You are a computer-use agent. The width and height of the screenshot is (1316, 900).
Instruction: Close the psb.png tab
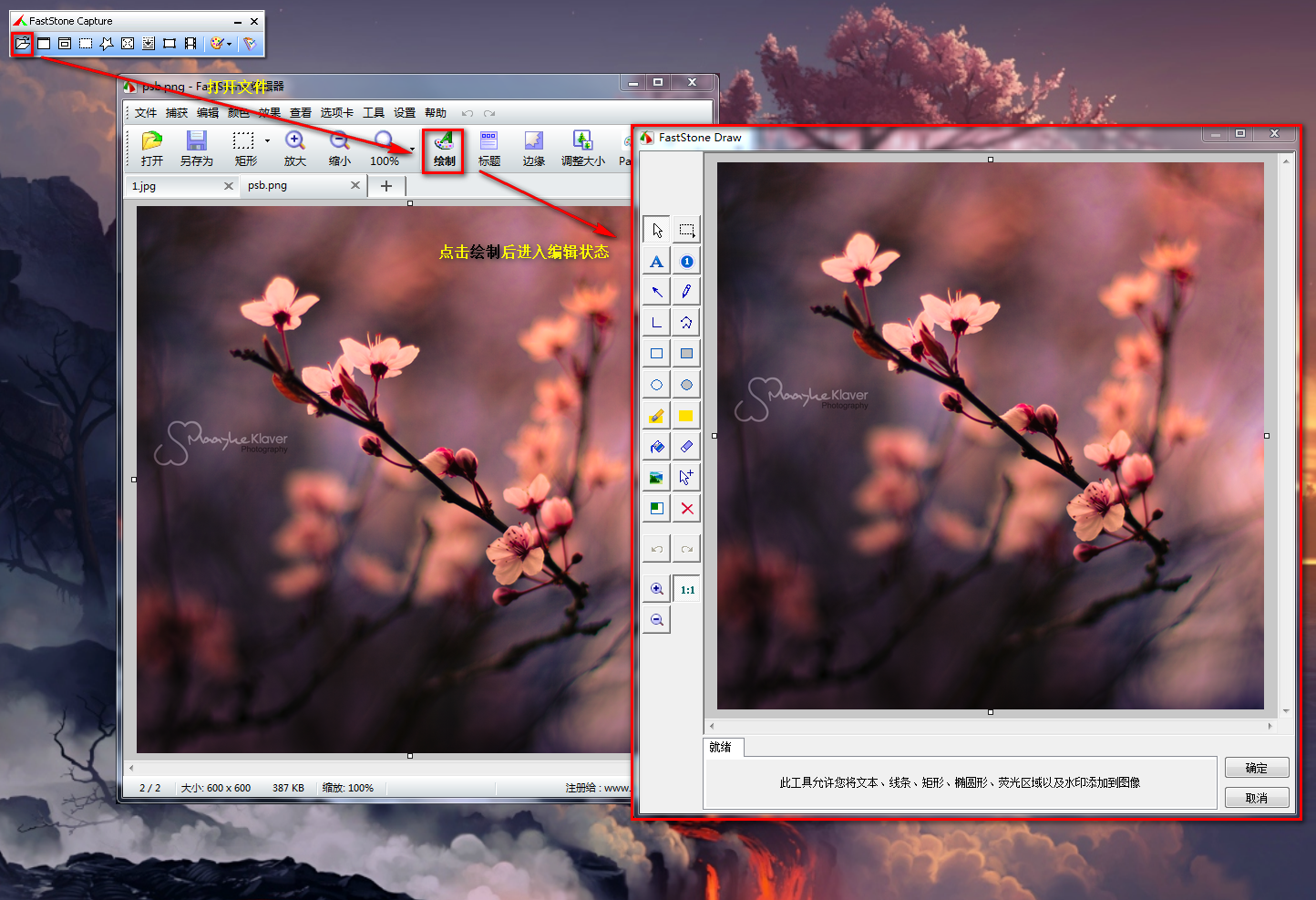(x=355, y=185)
